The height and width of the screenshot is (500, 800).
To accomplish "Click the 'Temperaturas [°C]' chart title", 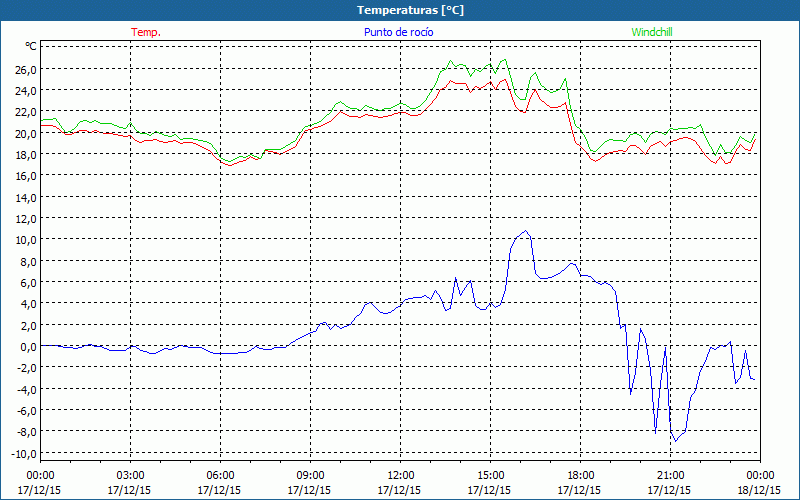I will click(x=410, y=10).
